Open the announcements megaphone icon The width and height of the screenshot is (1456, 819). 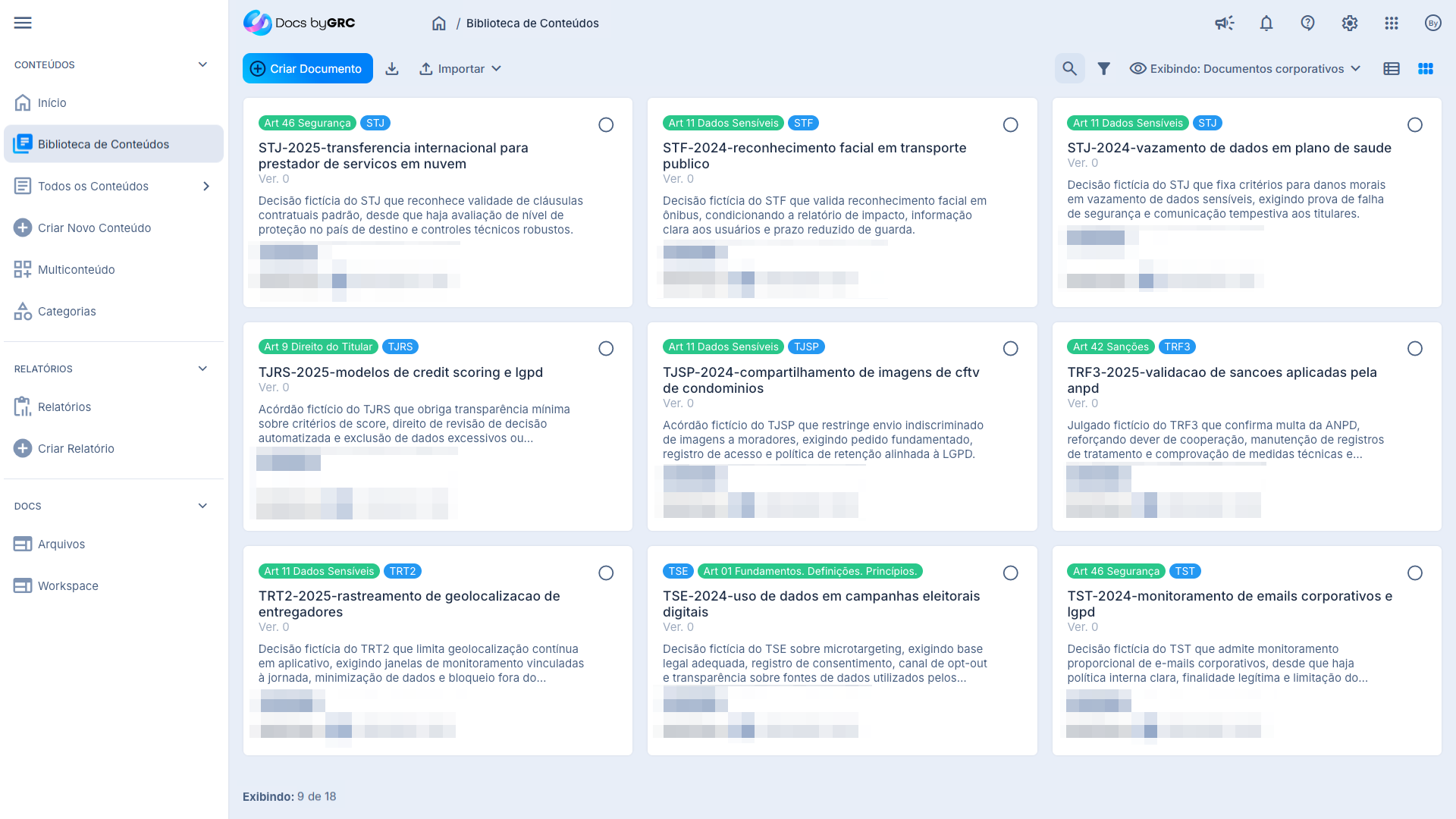1224,23
